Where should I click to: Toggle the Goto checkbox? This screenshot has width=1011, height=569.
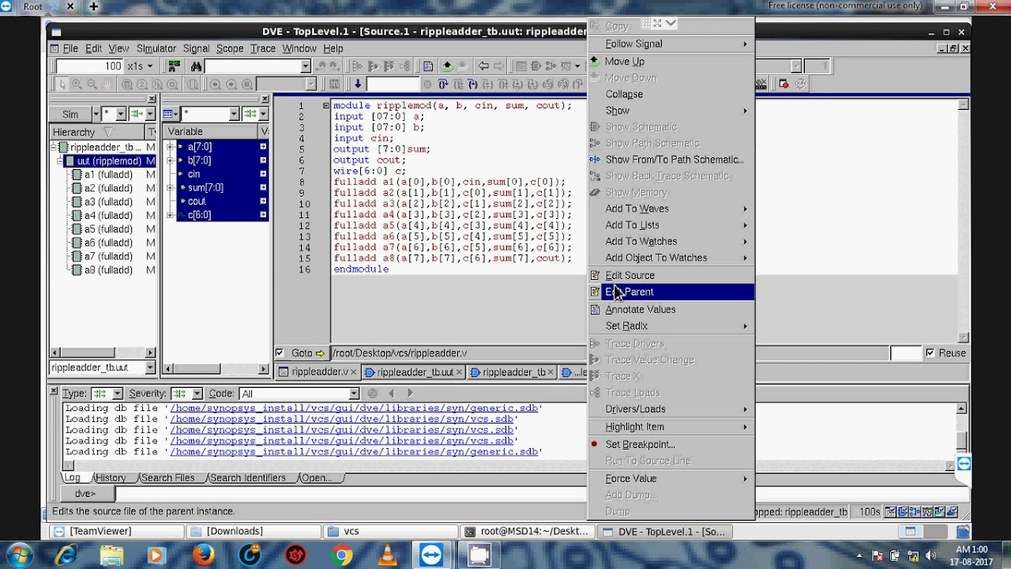pos(280,353)
